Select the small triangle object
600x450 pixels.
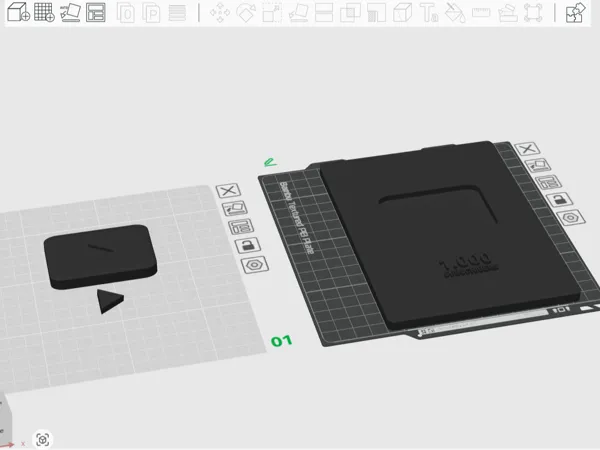(x=109, y=301)
